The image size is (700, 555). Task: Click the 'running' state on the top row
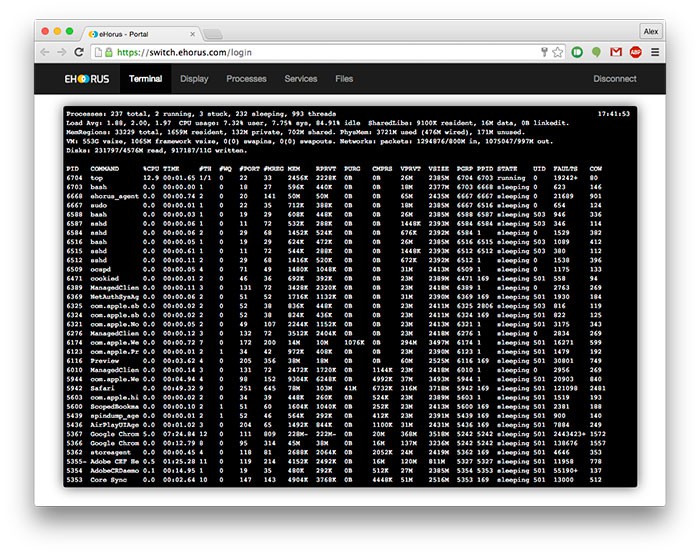coord(511,178)
